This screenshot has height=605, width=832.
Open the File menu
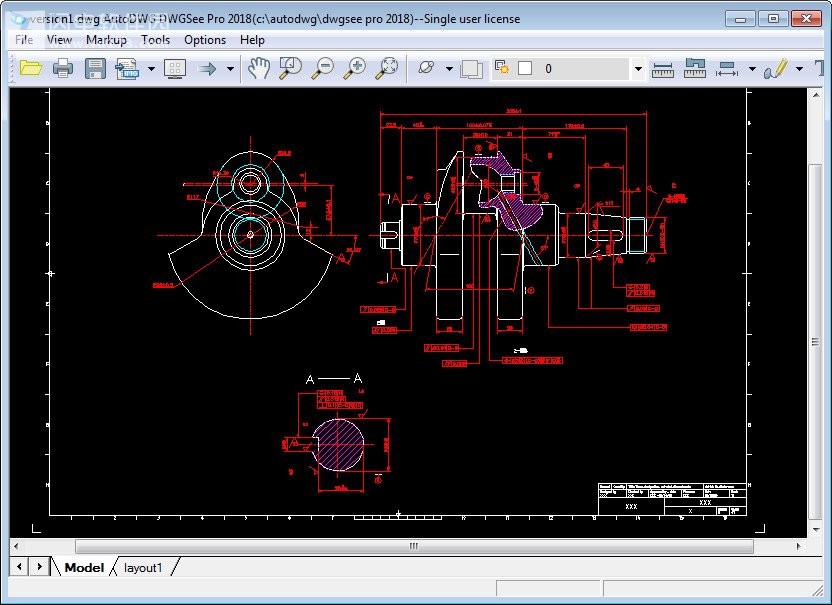[24, 40]
